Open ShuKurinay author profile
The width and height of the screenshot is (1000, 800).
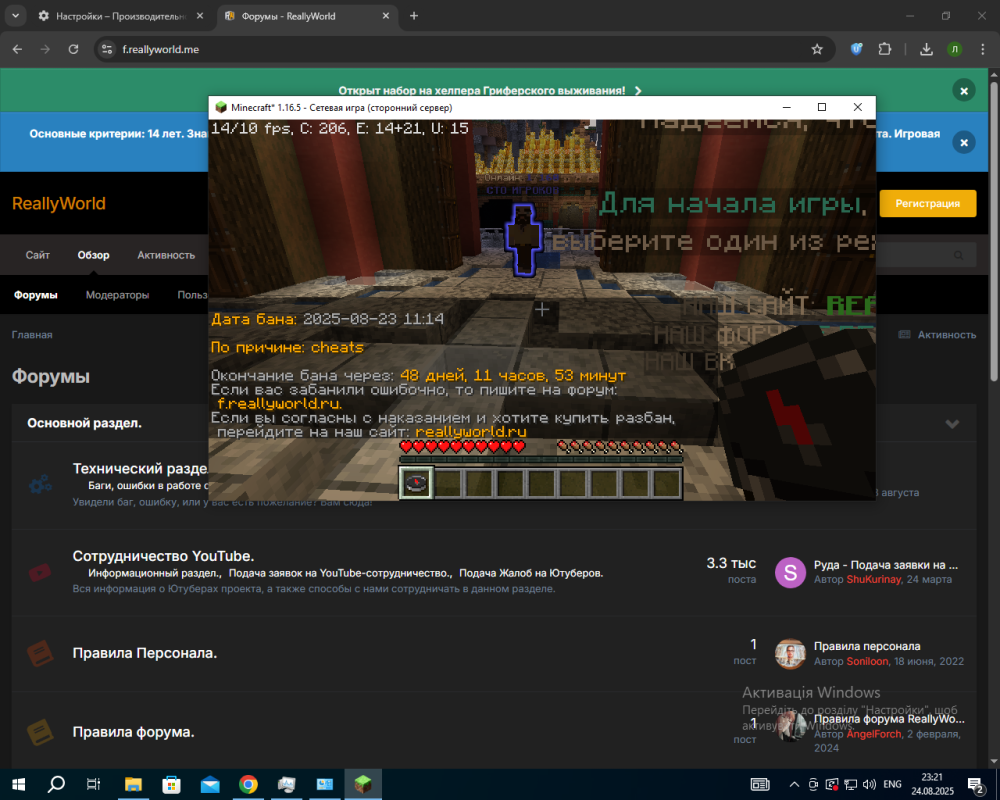coord(874,579)
